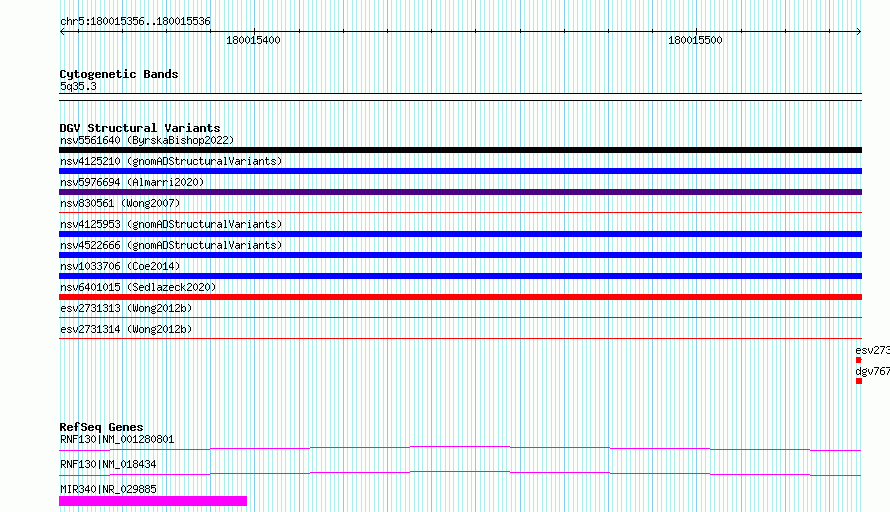Click the thick red bar for nsv6401015
This screenshot has height=512, width=890.
(460, 297)
